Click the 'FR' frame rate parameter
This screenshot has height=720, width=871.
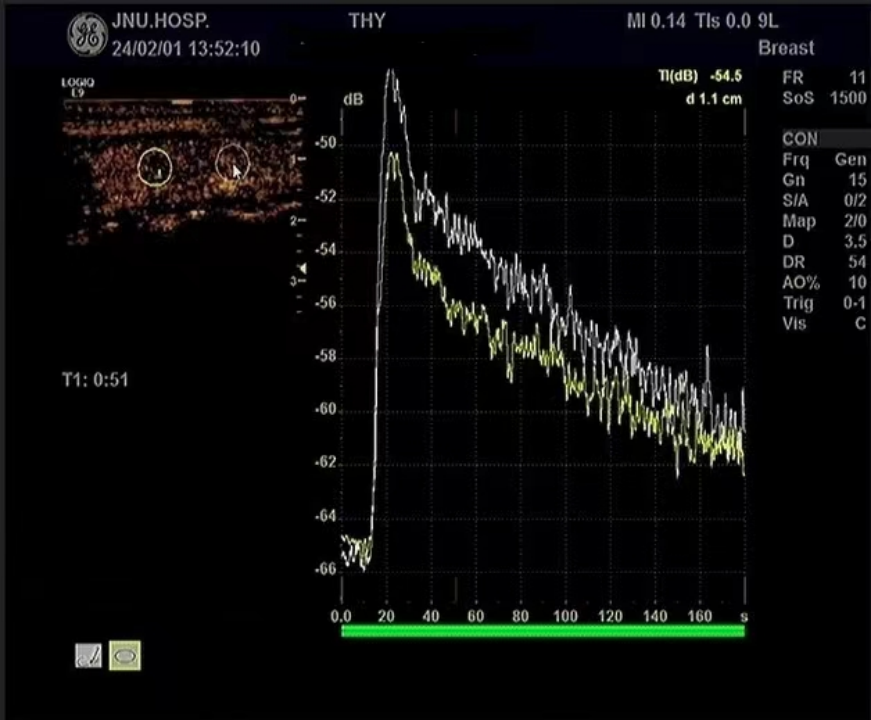[x=824, y=77]
